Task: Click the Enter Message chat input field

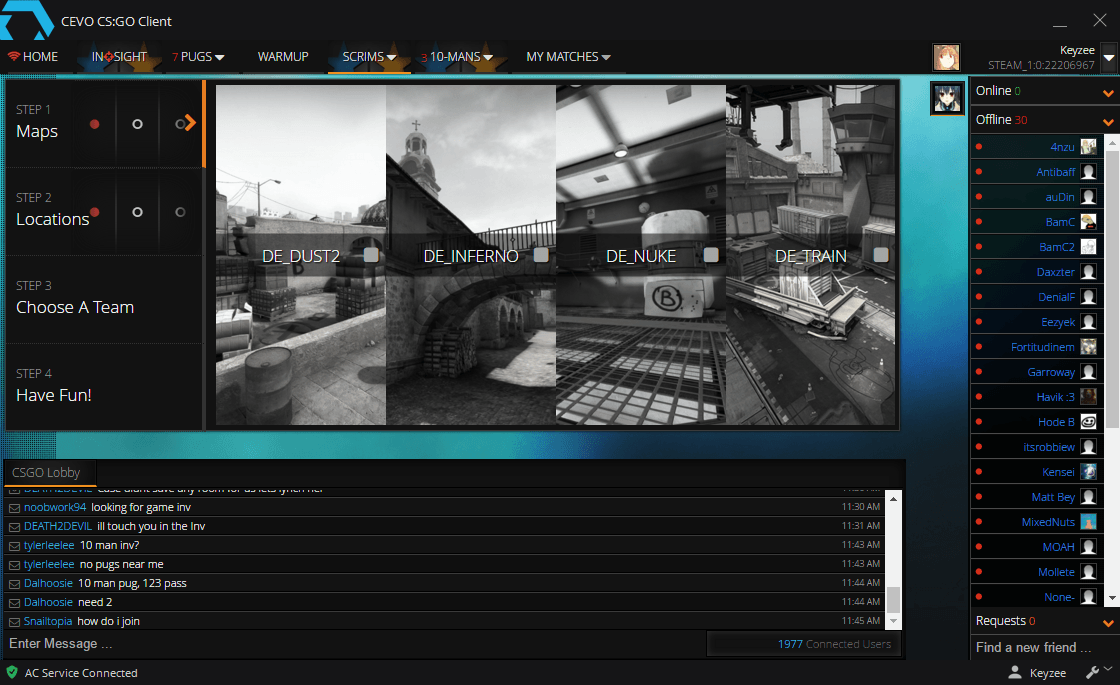Action: (x=354, y=644)
